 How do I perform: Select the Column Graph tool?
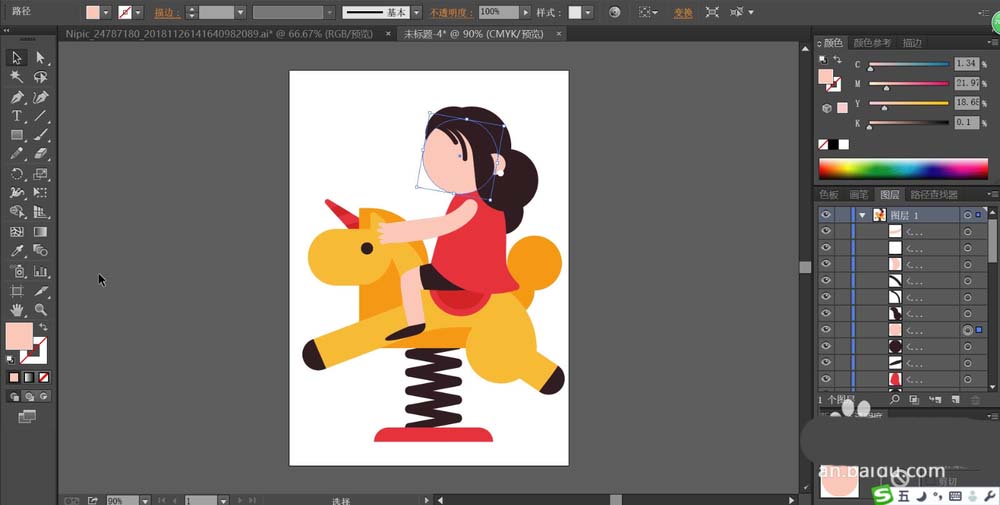41,271
